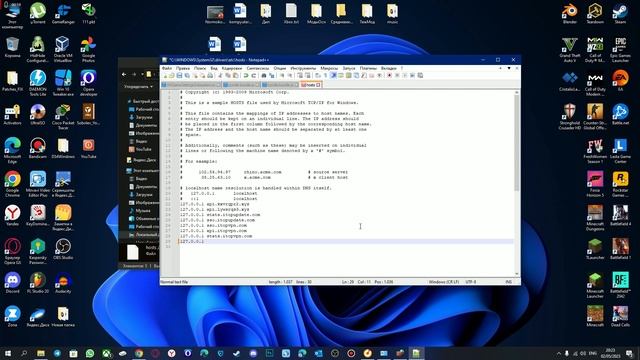Click the Find binoculars icon in Notepad++ toolbar
The width and height of the screenshot is (640, 360).
pos(264,76)
